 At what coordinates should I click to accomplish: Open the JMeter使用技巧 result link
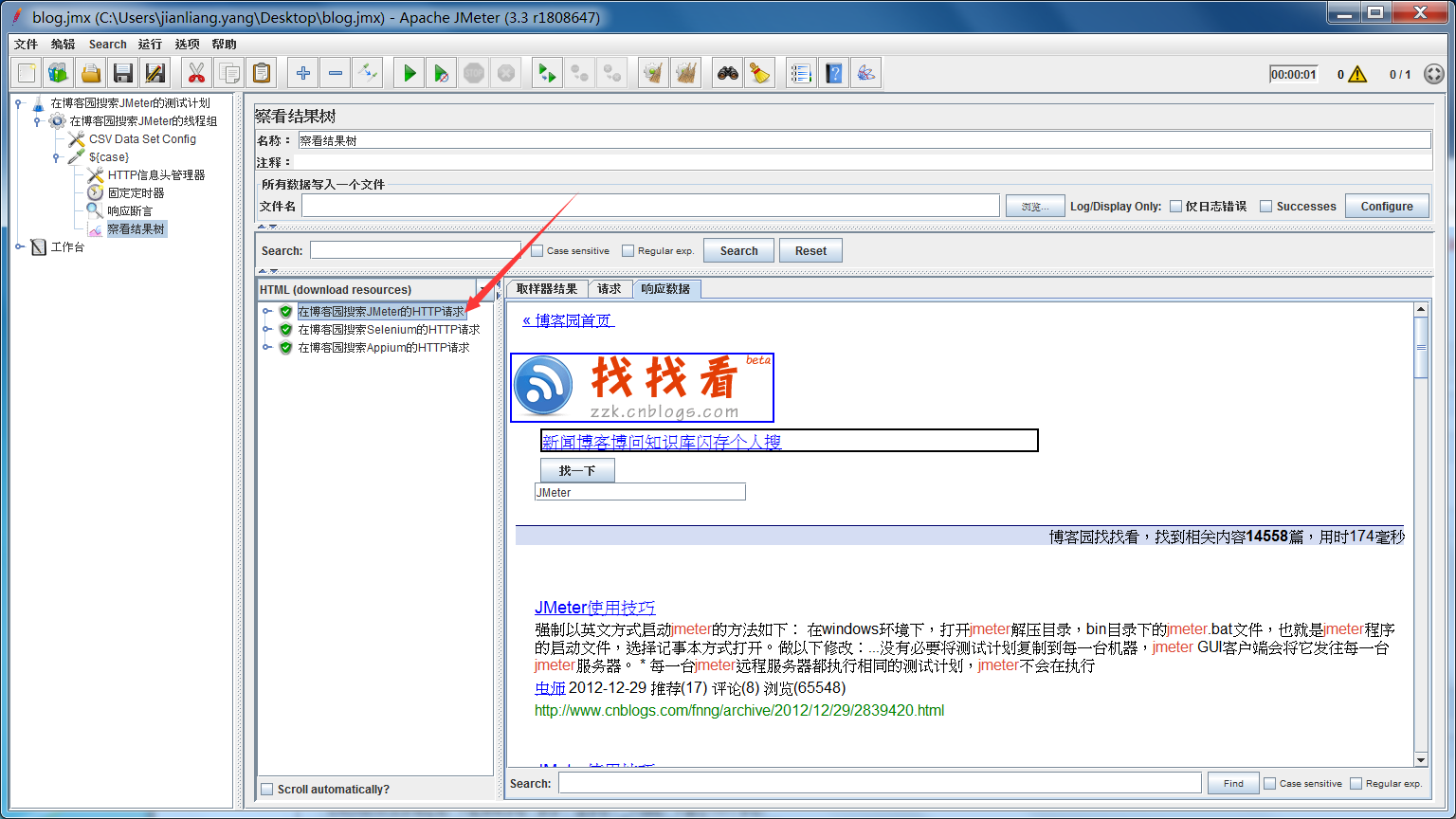pyautogui.click(x=594, y=608)
